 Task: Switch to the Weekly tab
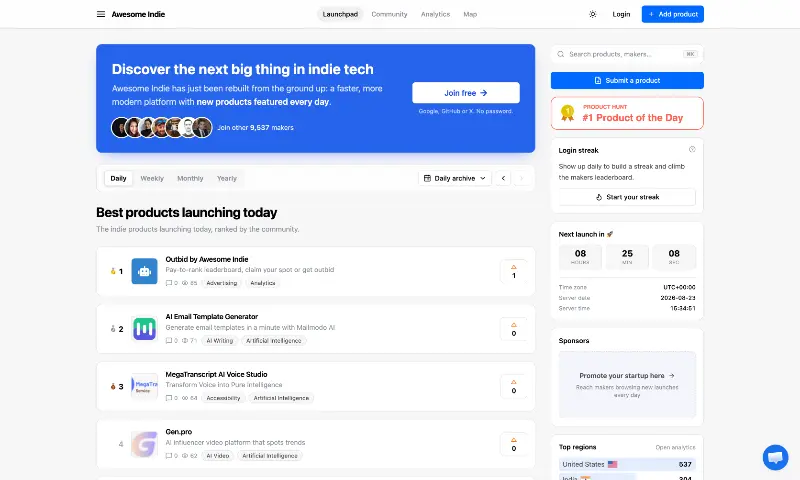(152, 179)
